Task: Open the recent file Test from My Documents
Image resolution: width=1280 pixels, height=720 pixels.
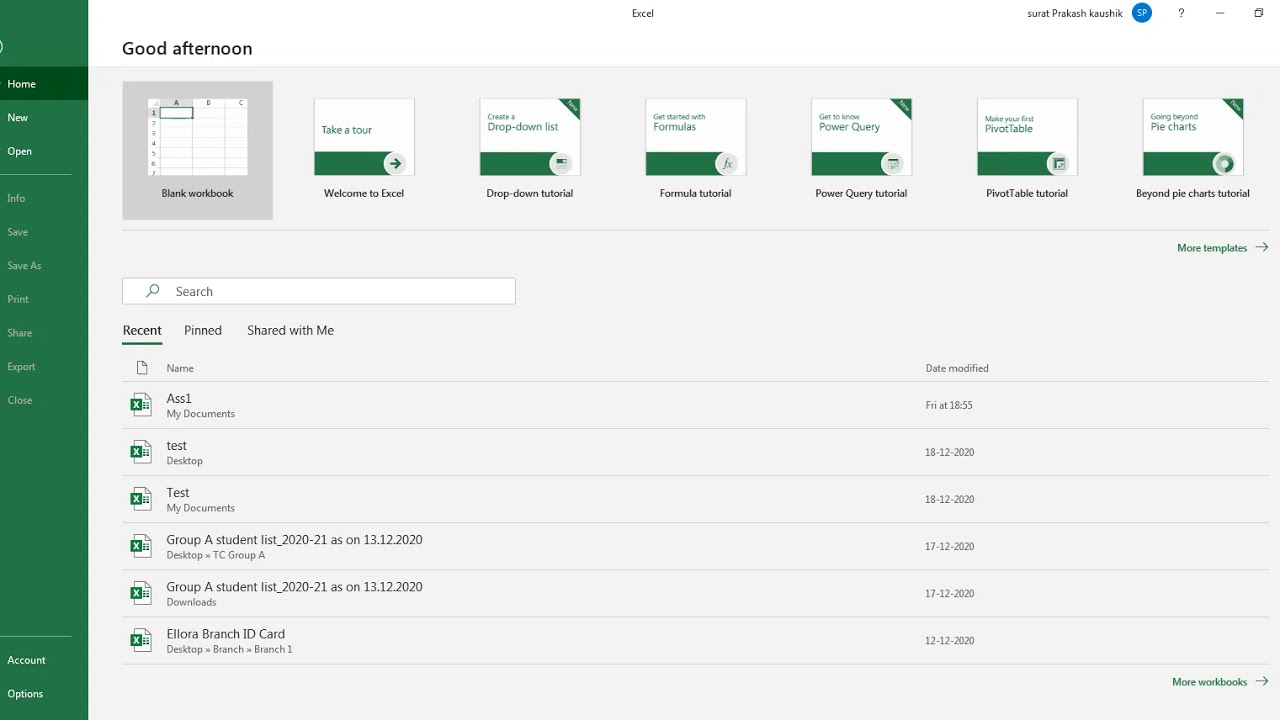Action: tap(696, 499)
